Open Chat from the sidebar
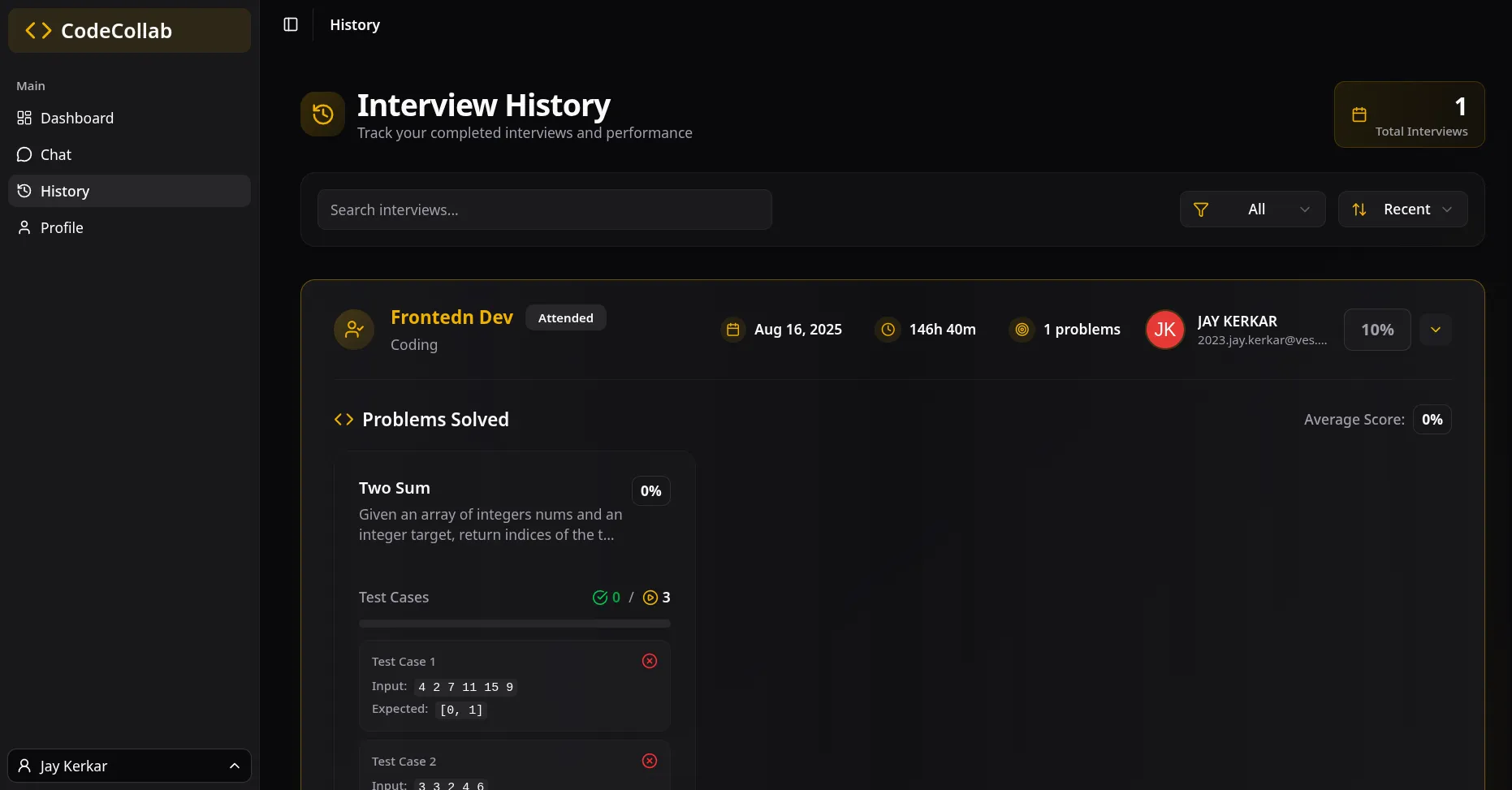The height and width of the screenshot is (790, 1512). click(x=56, y=155)
